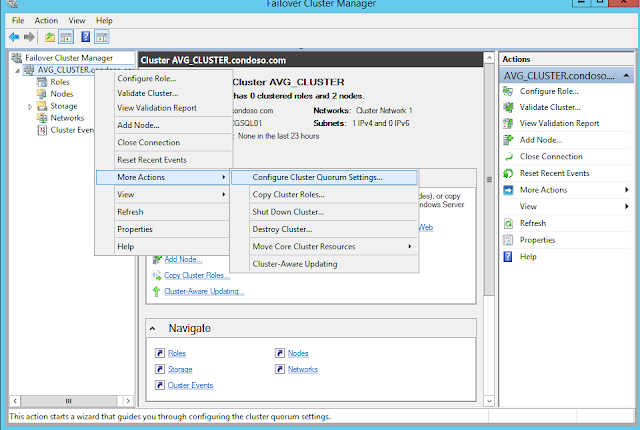Open the View menu in menu bar
This screenshot has width=640, height=430.
[77, 20]
